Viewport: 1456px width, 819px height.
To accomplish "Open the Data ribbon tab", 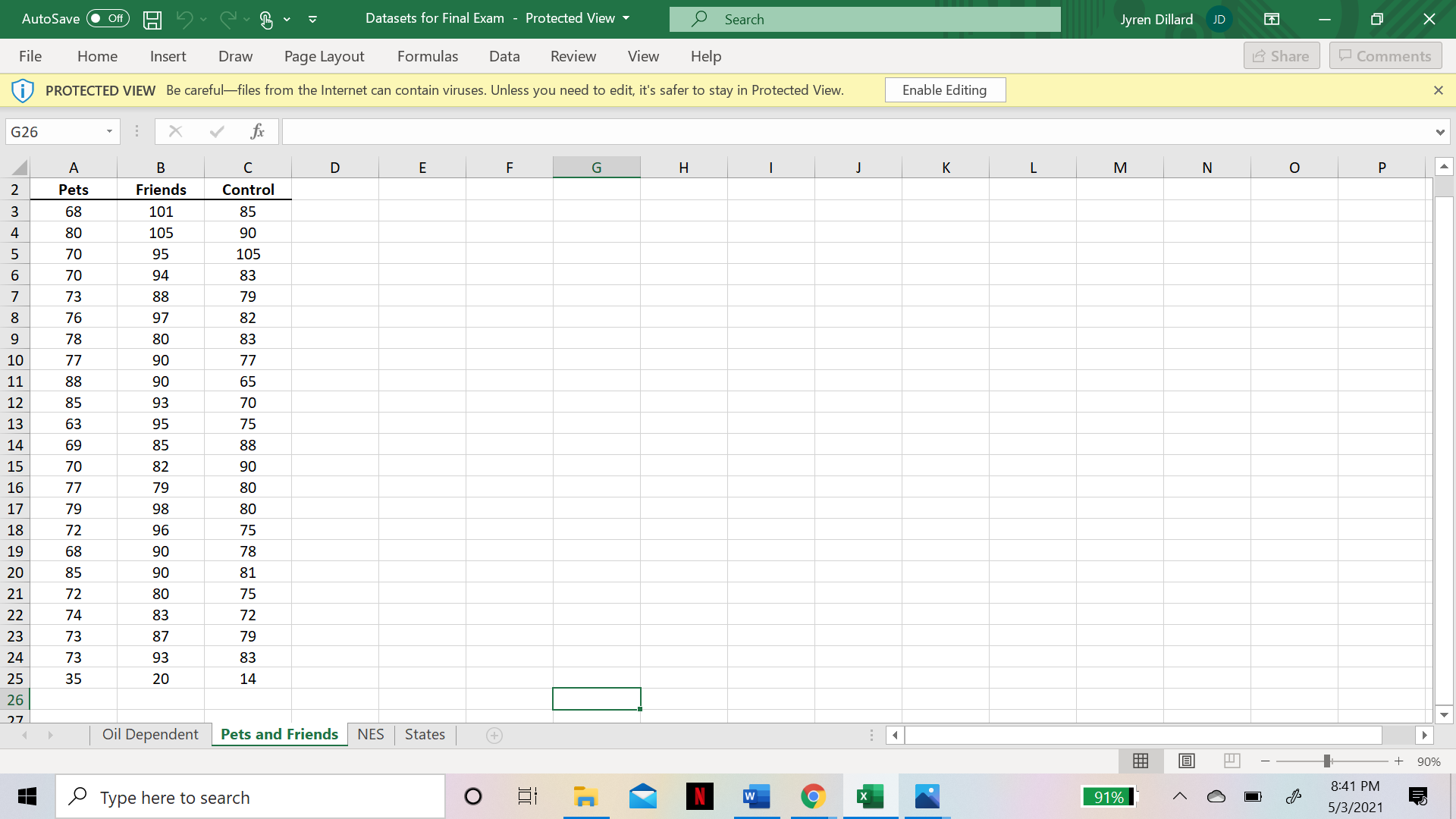I will click(x=504, y=56).
